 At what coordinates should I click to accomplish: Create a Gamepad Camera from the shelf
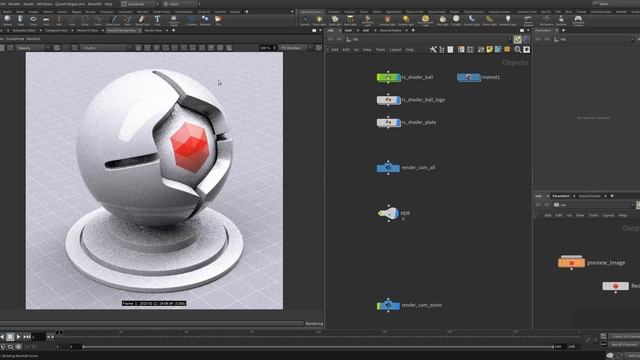click(x=578, y=20)
